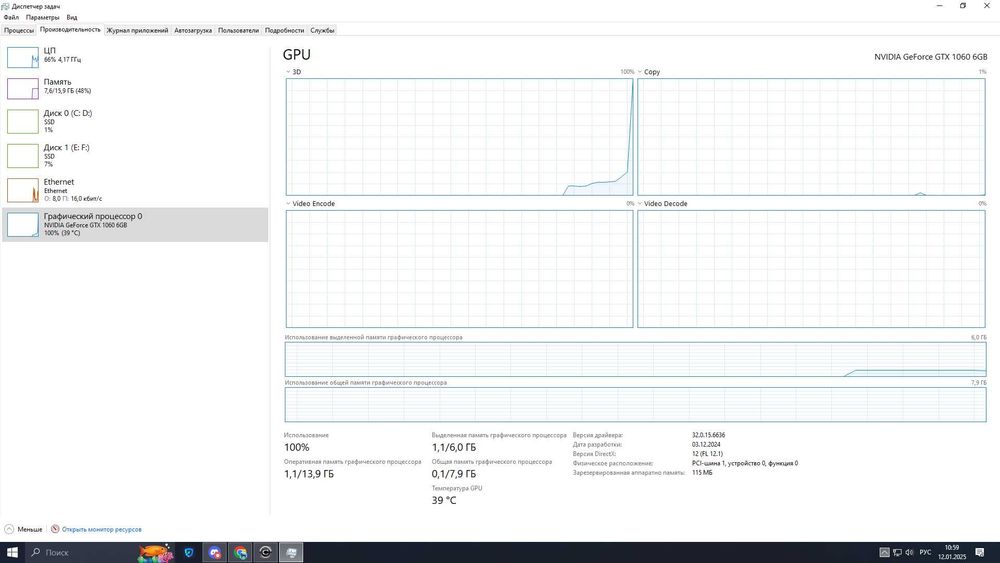Select Графический процессор 0 entry
Screen dimensions: 1000x563
pos(135,224)
